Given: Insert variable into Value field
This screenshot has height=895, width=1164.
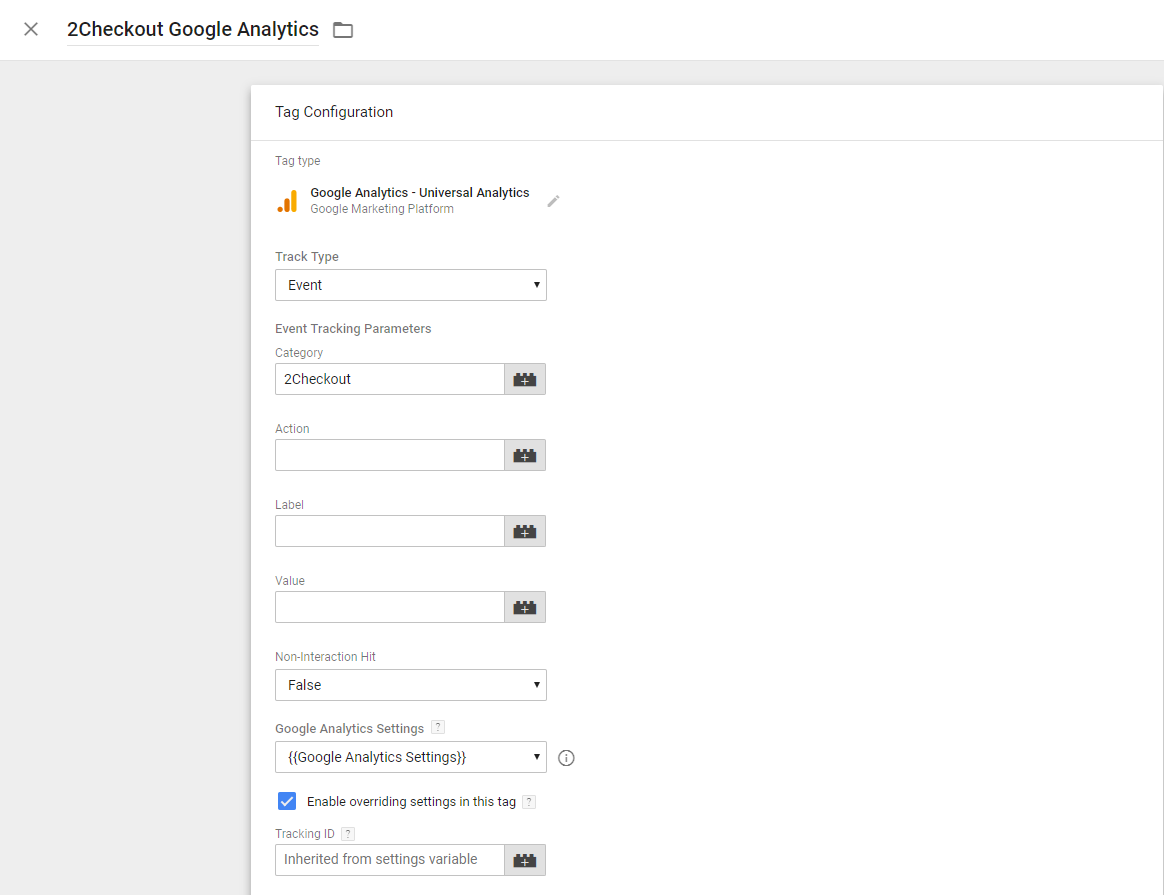Looking at the screenshot, I should tap(525, 607).
